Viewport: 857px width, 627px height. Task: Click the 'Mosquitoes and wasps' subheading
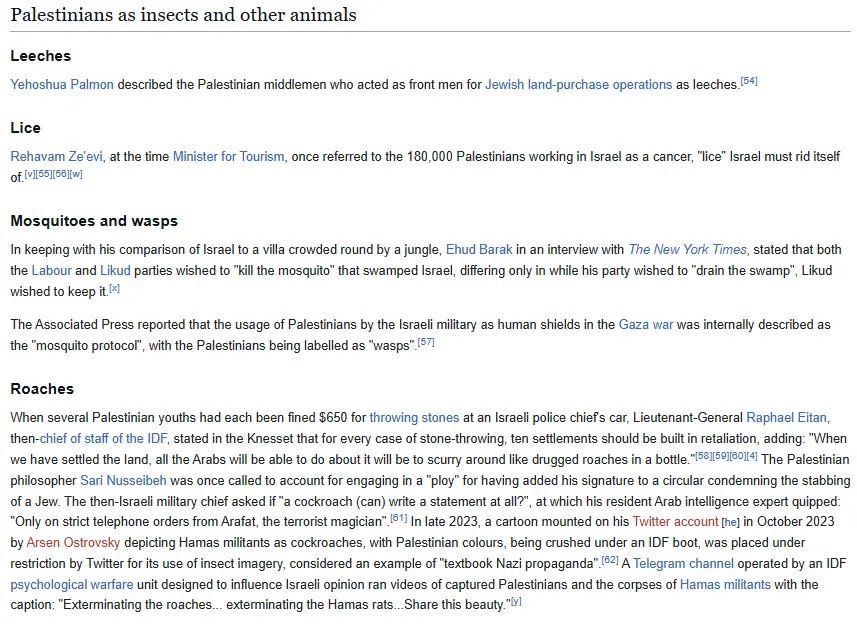pyautogui.click(x=94, y=221)
